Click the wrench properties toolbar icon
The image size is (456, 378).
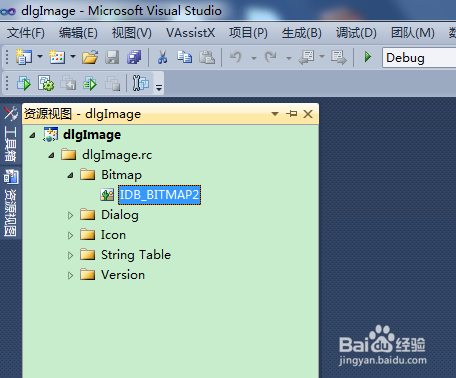click(141, 83)
